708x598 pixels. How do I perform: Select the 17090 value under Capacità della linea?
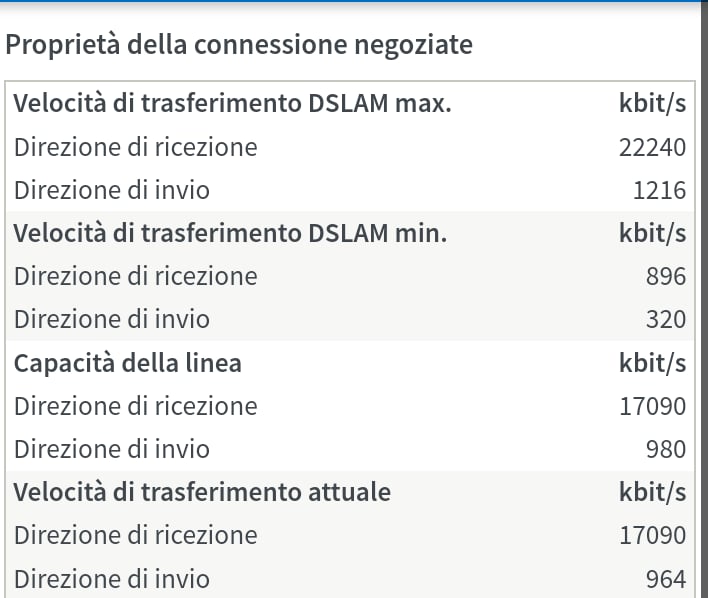(x=652, y=406)
